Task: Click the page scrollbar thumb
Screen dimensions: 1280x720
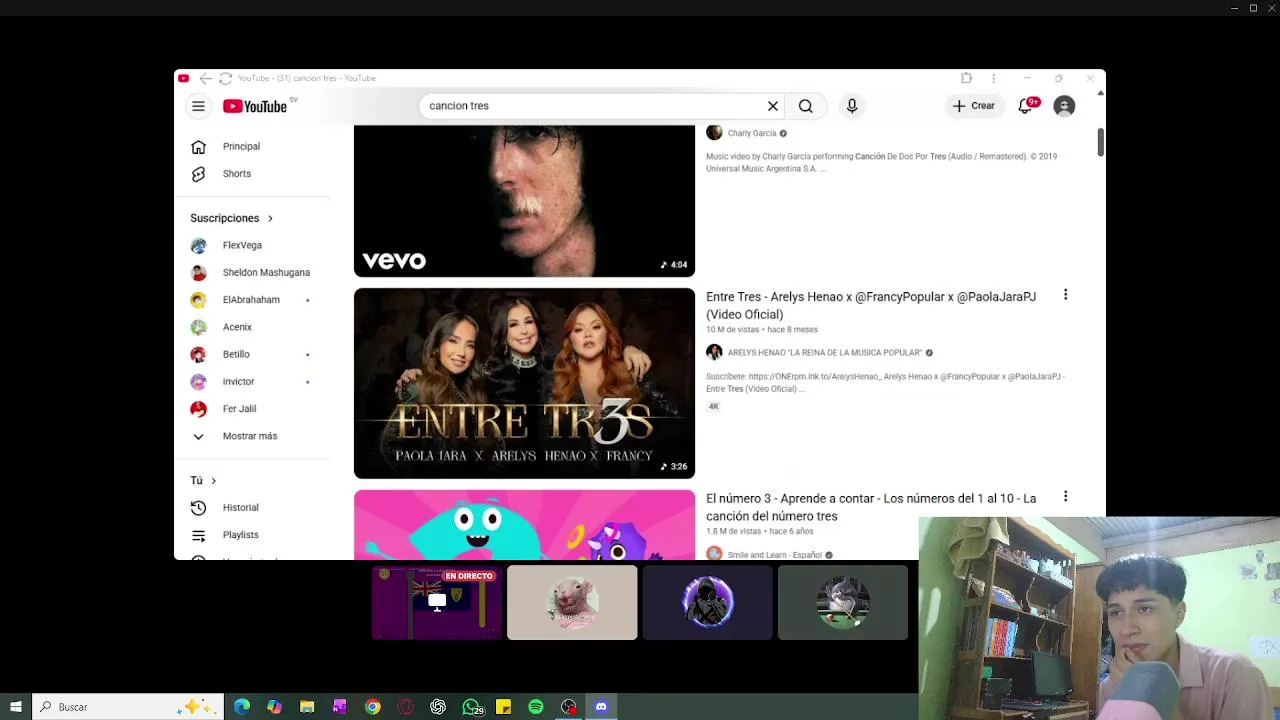Action: pos(1100,141)
